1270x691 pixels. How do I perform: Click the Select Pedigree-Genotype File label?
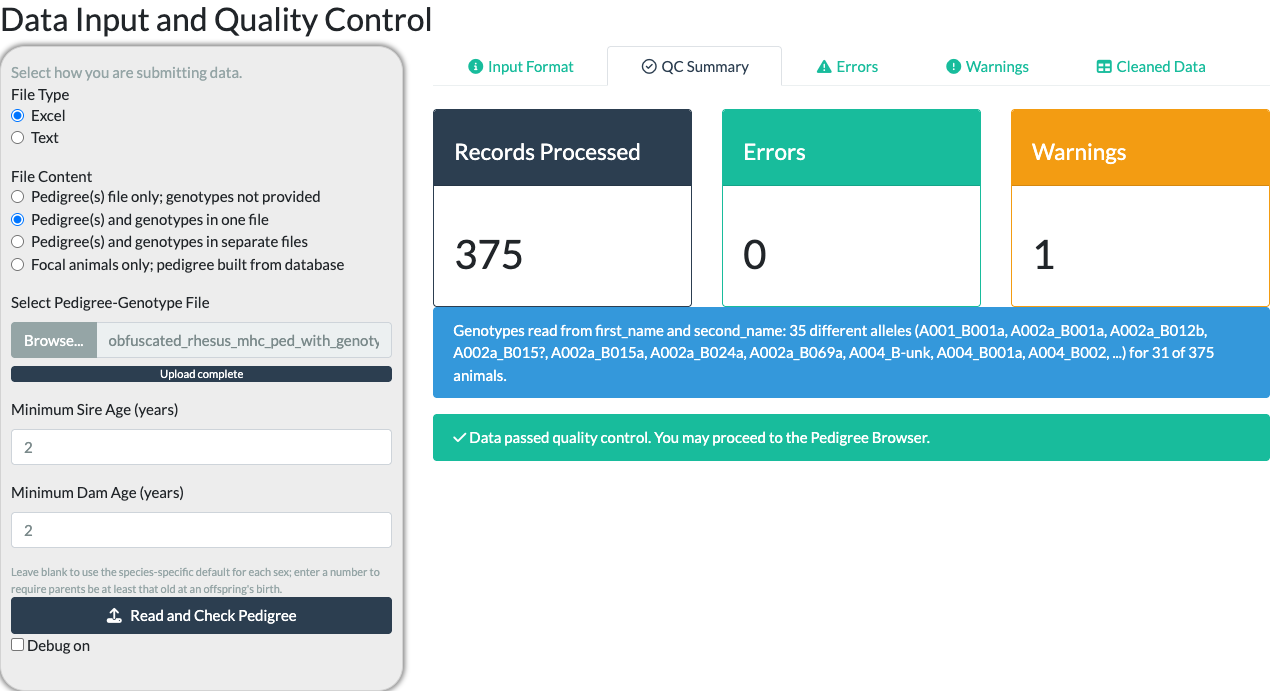(110, 303)
